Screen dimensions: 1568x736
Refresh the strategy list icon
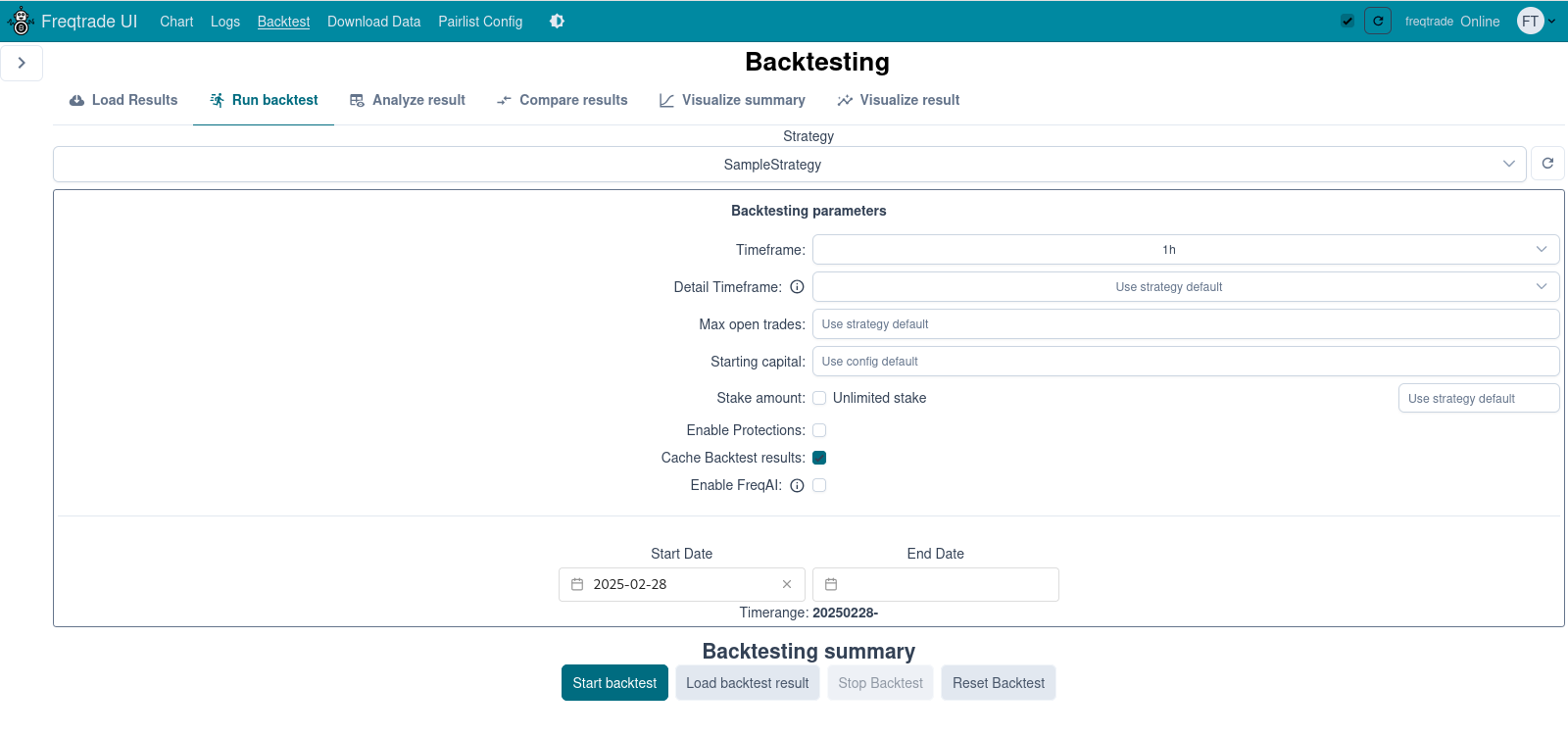[x=1547, y=164]
